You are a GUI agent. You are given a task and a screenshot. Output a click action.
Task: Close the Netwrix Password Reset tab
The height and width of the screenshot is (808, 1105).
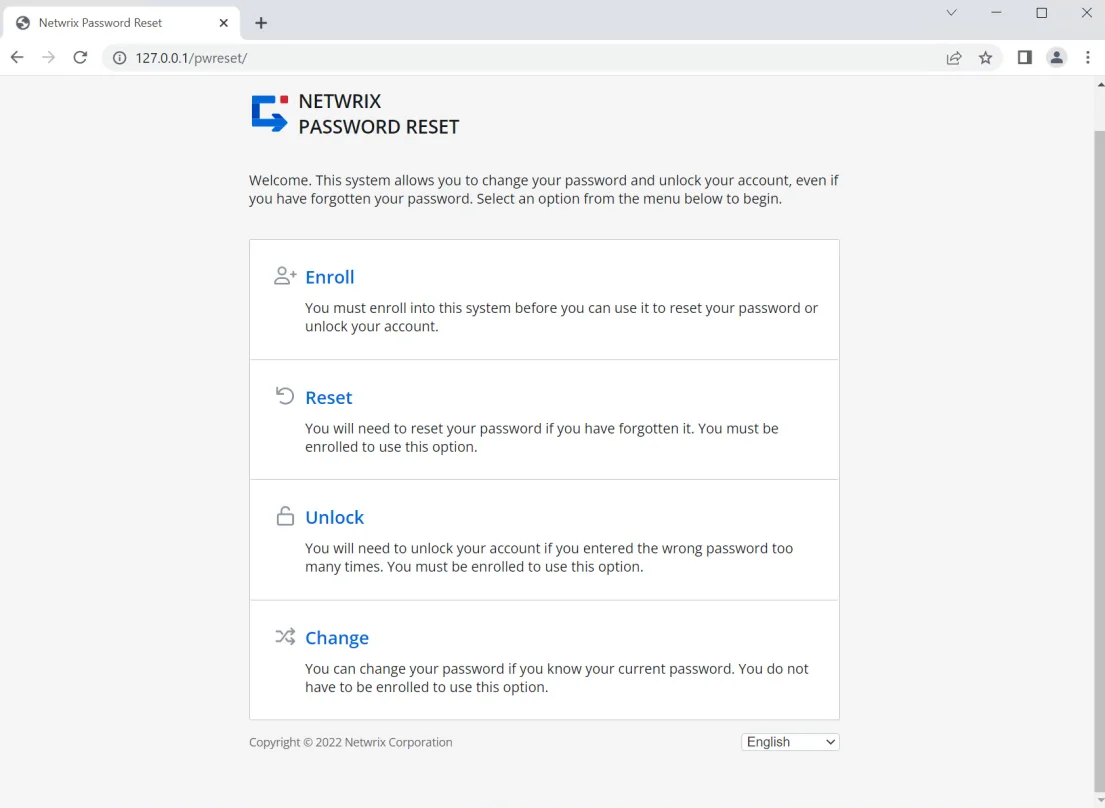coord(223,23)
